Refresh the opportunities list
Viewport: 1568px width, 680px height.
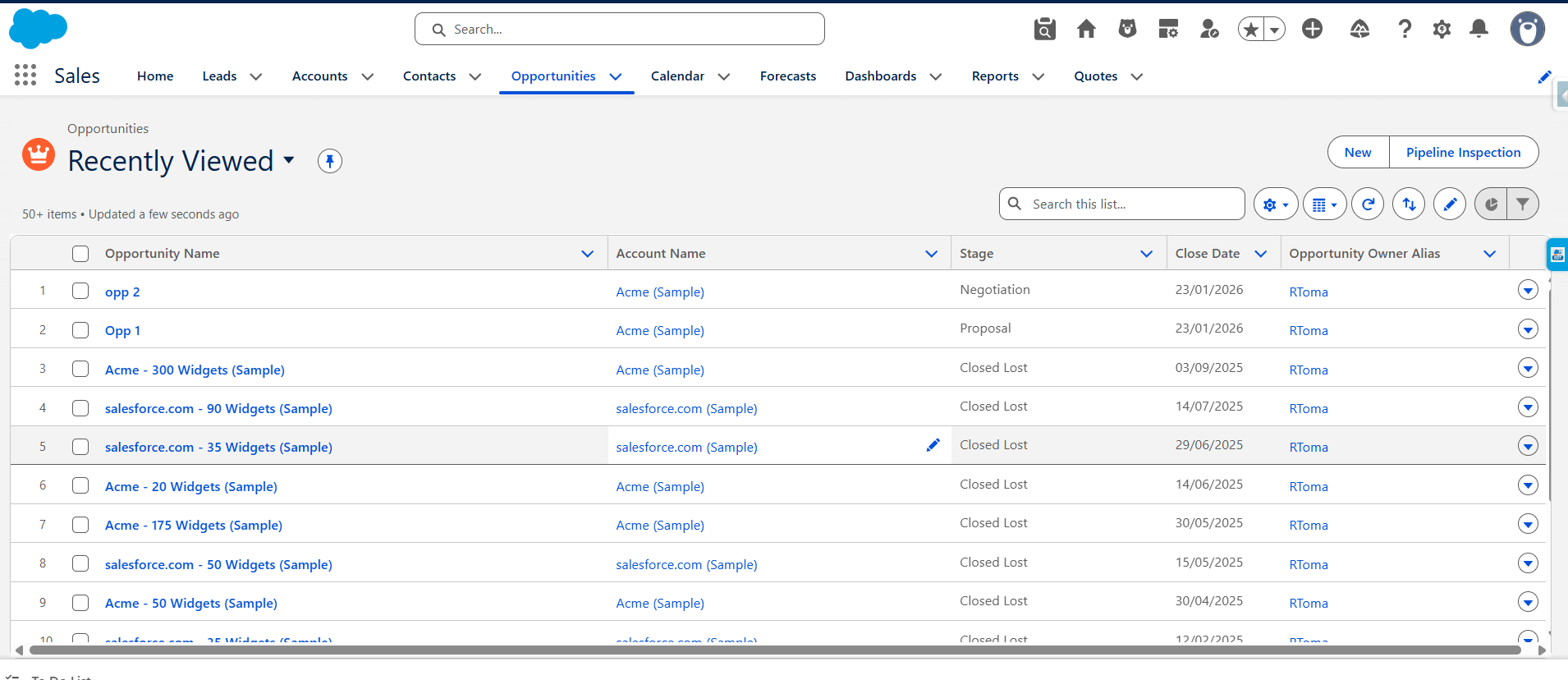click(x=1368, y=204)
